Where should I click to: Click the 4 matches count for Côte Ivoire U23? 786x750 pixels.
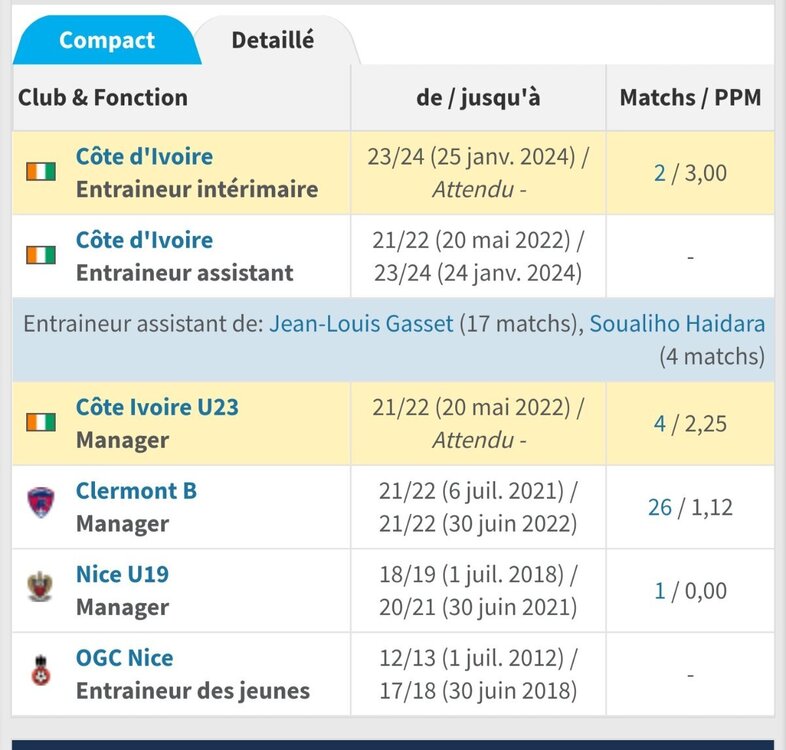(659, 424)
